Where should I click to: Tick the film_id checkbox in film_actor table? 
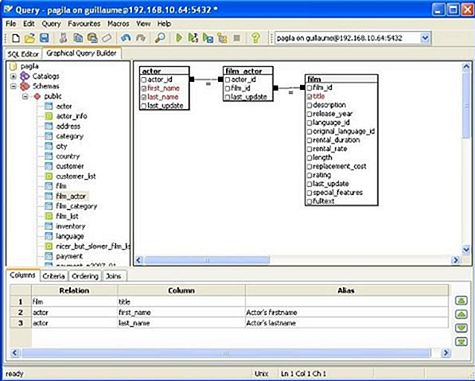pyautogui.click(x=227, y=88)
